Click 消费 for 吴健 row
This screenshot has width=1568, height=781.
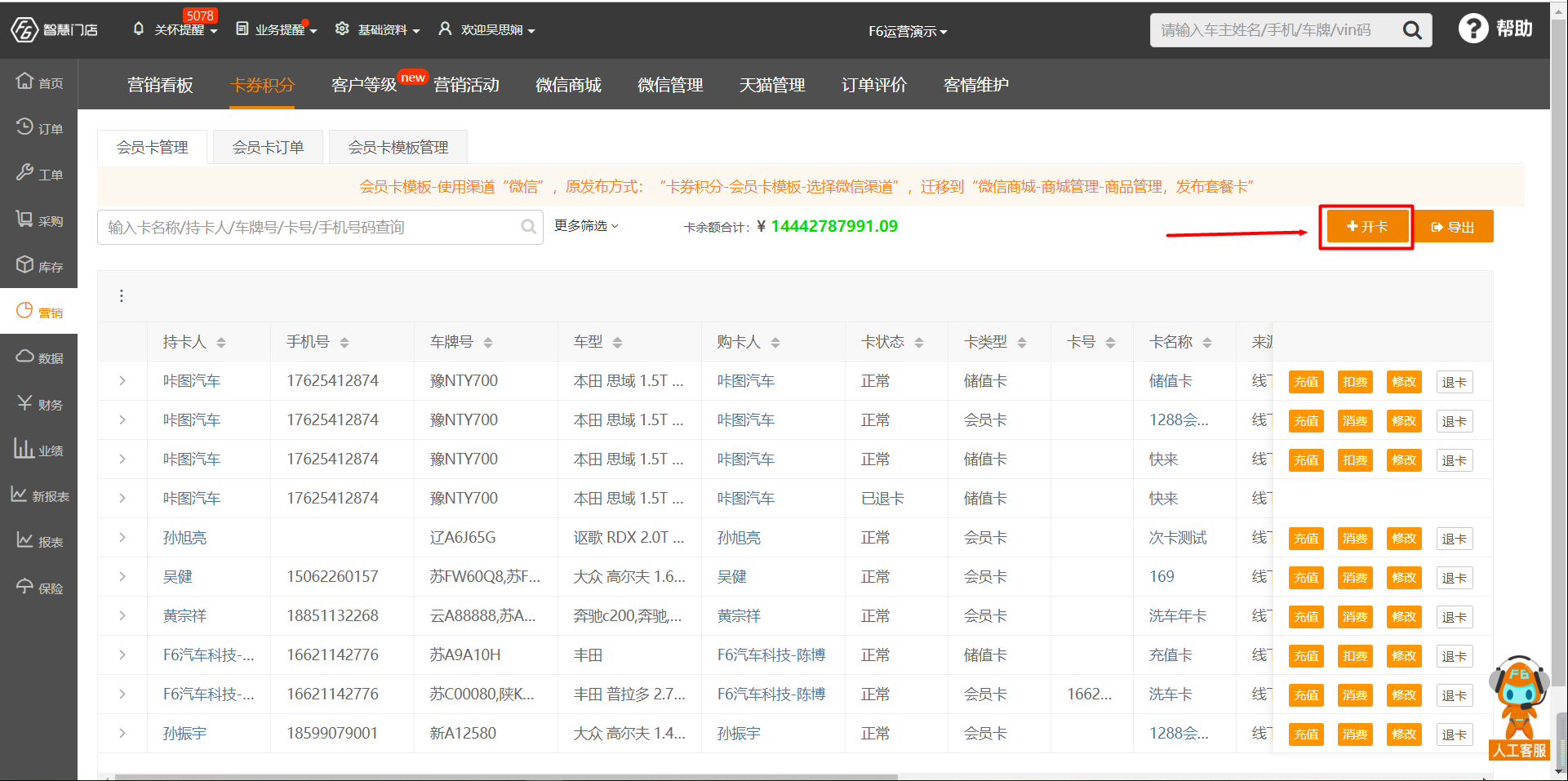(1355, 578)
